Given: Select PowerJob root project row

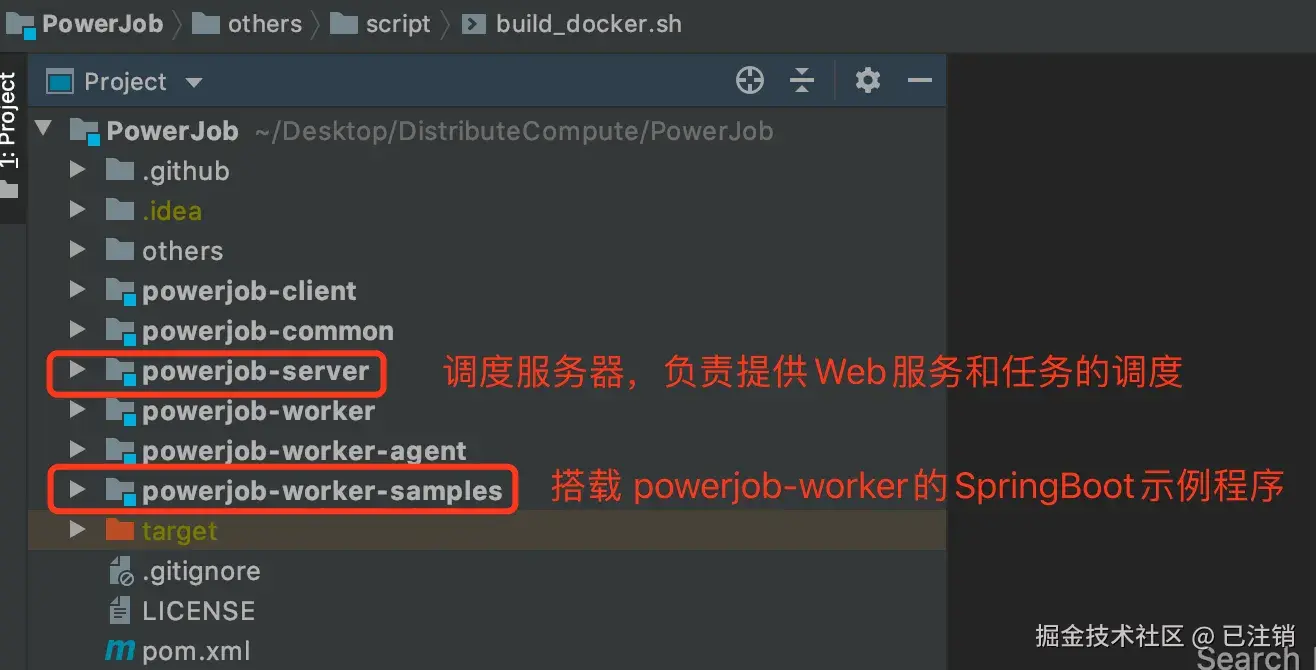Looking at the screenshot, I should coord(487,131).
